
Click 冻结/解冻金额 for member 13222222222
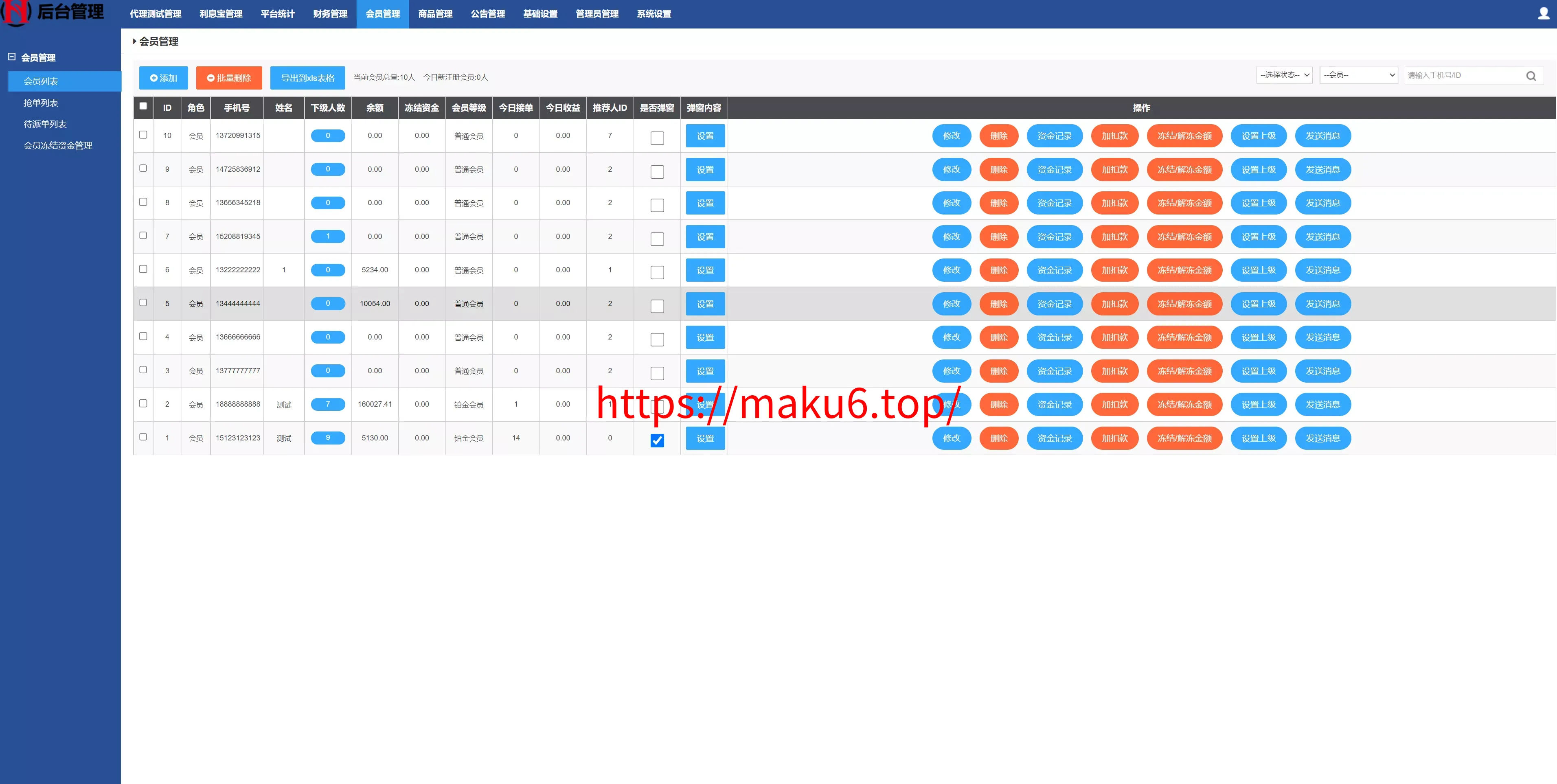(x=1184, y=270)
